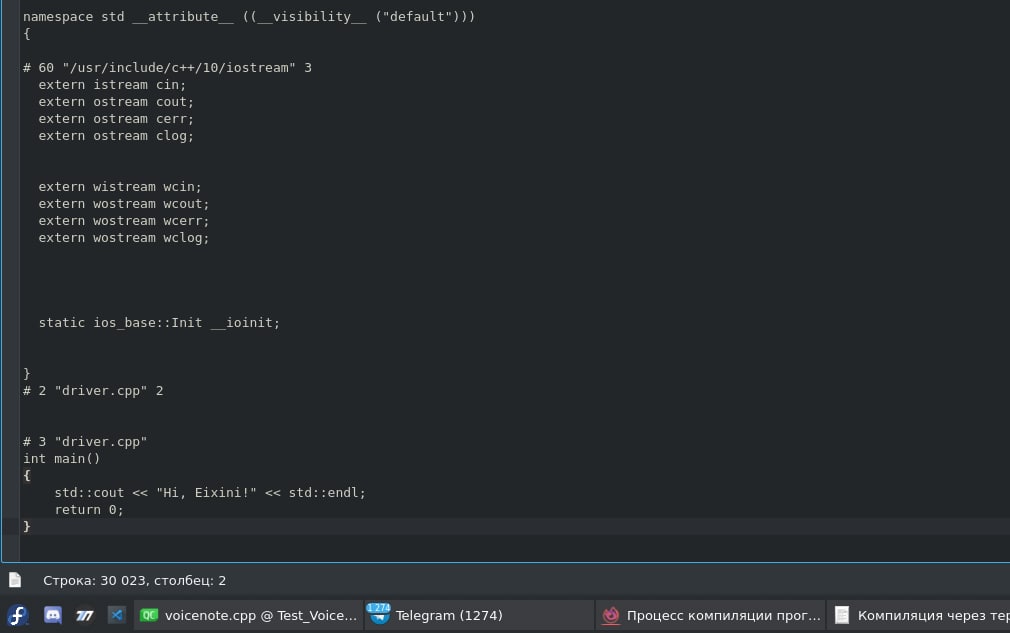The height and width of the screenshot is (633, 1010).
Task: Click the line 'extern ostream cout;'
Action: [x=116, y=102]
